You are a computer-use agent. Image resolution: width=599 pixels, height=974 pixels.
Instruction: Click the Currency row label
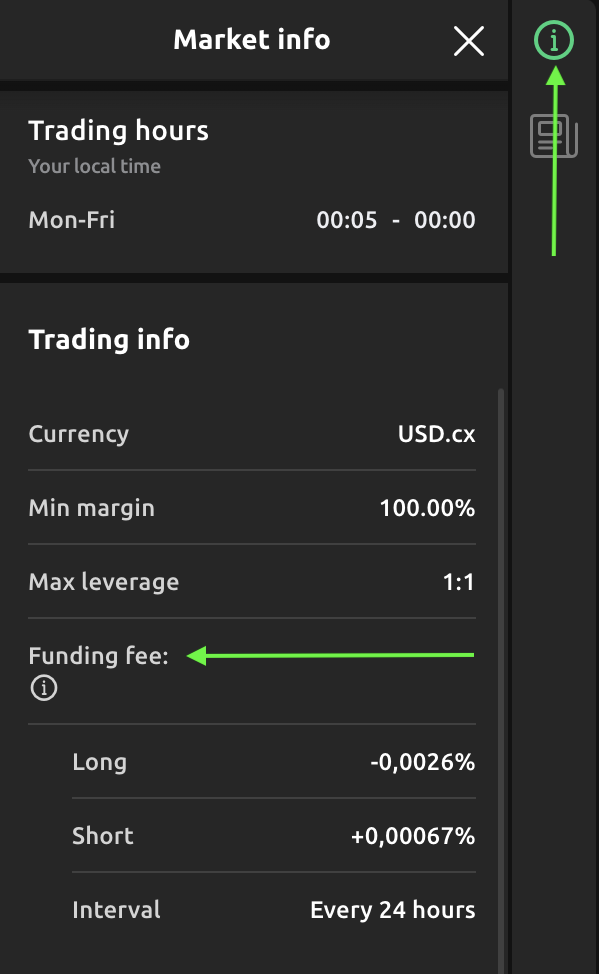tap(79, 434)
